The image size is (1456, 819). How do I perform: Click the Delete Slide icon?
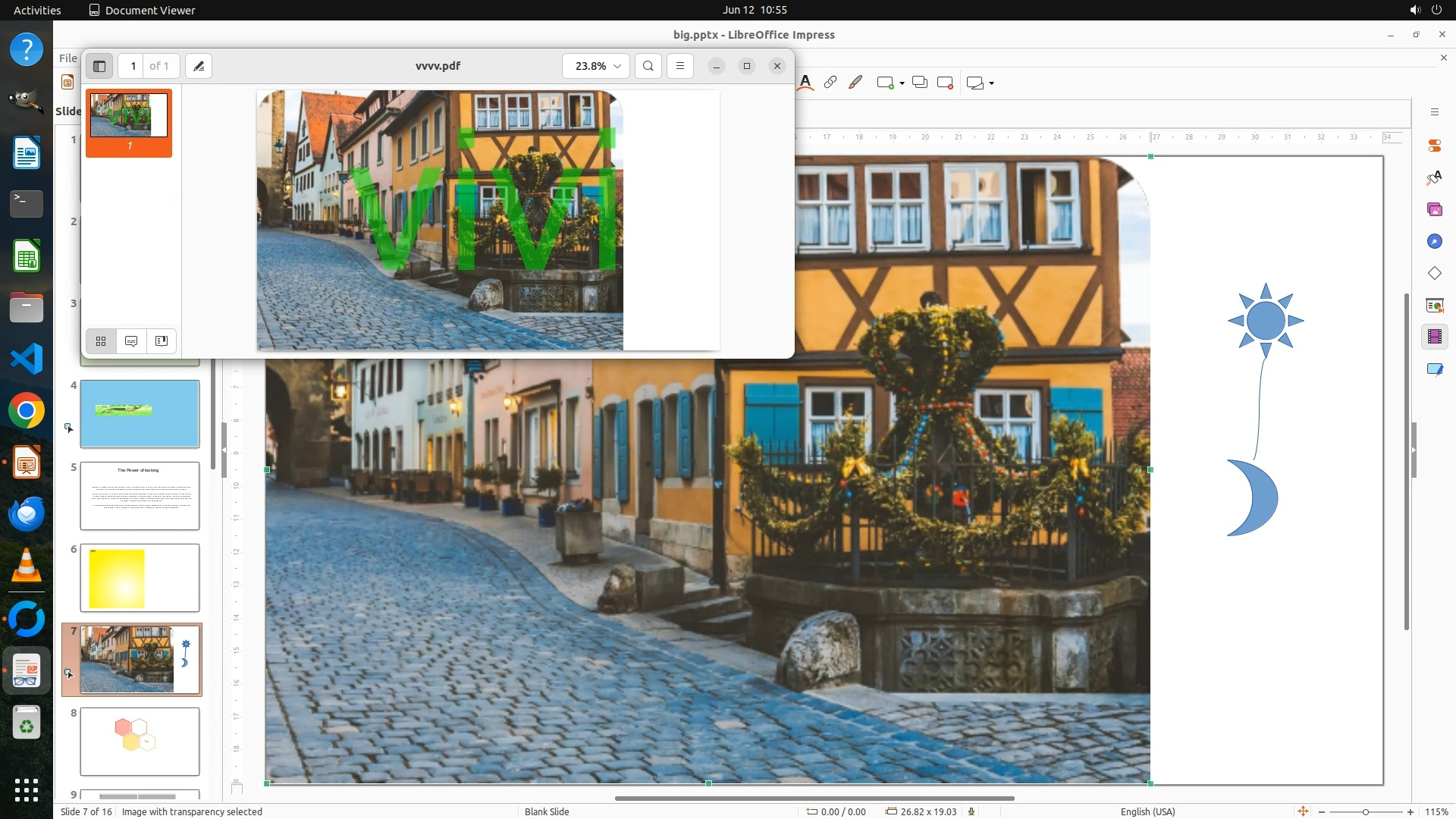coord(945,83)
